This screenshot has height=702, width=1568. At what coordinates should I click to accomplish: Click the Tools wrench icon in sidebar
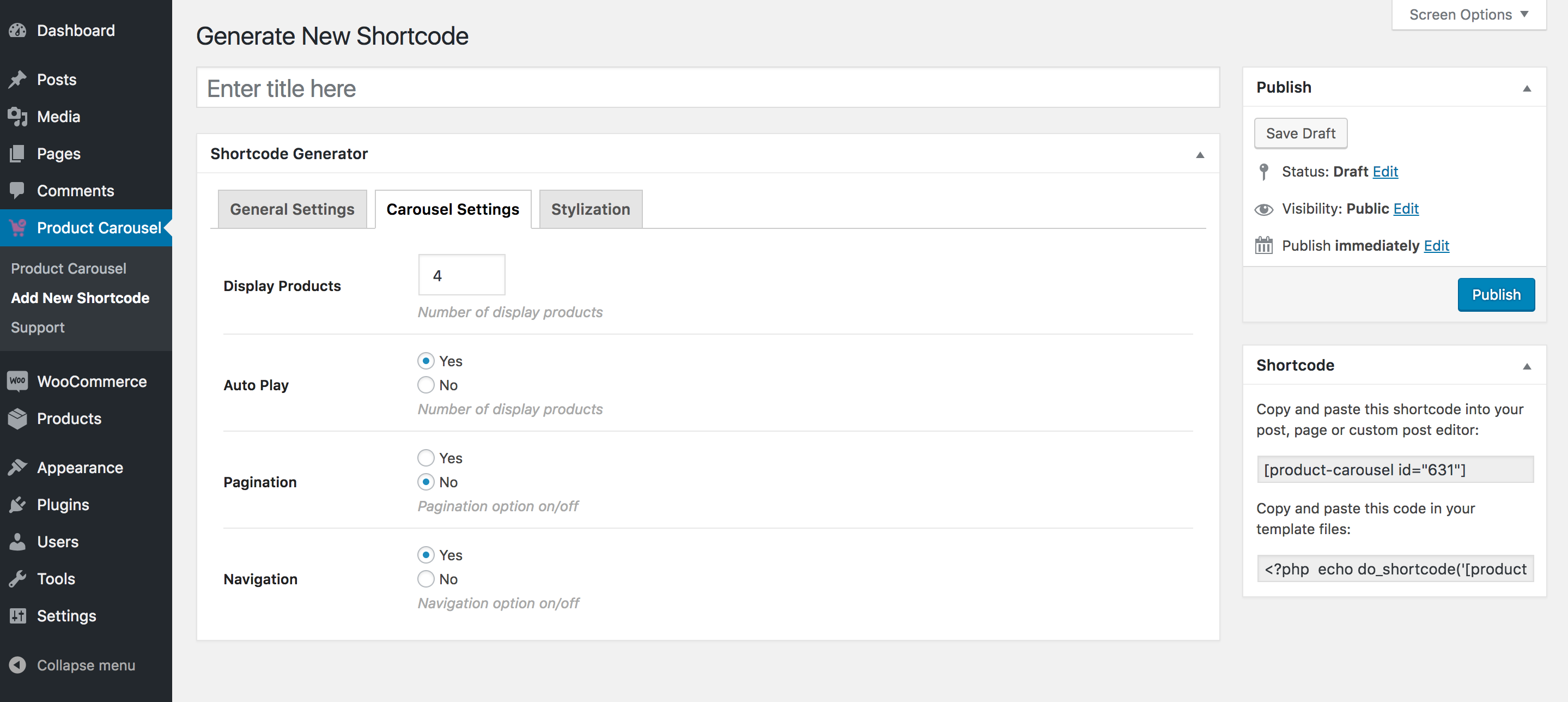pos(17,579)
